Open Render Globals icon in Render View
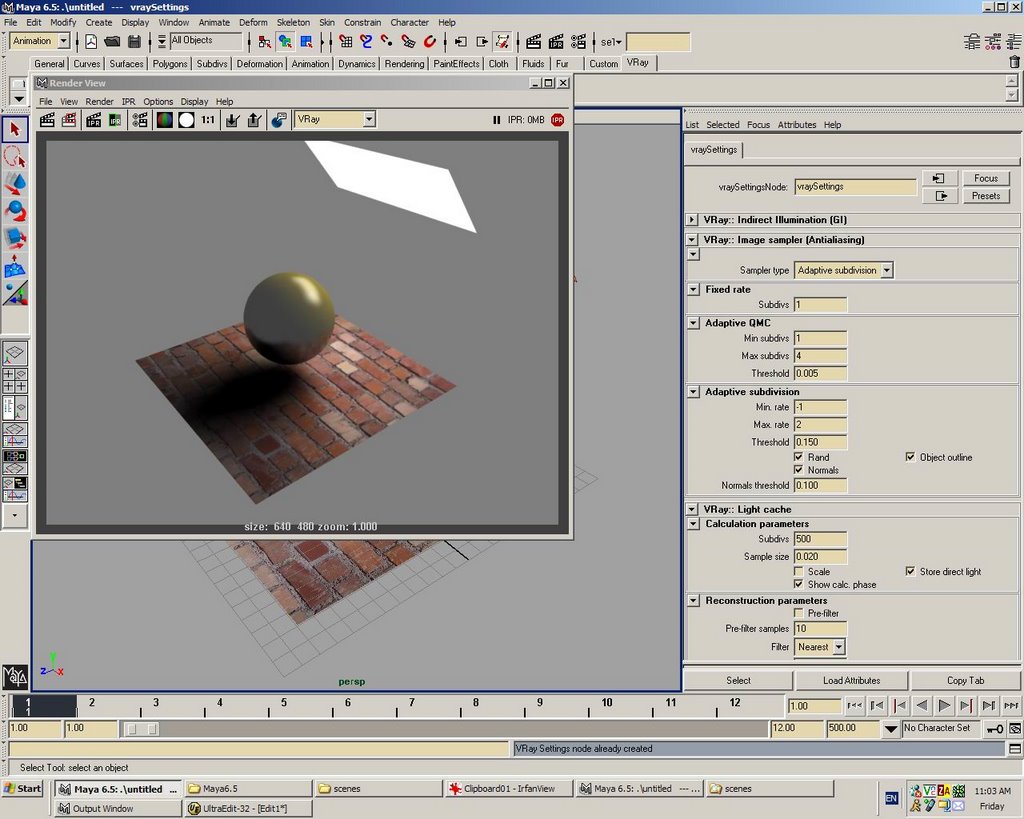 tap(140, 120)
